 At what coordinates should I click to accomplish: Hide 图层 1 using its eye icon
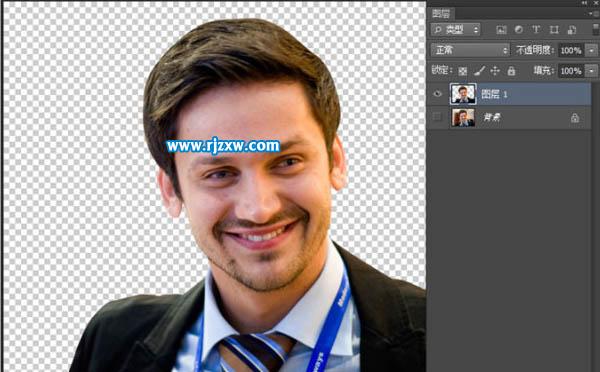coord(437,94)
